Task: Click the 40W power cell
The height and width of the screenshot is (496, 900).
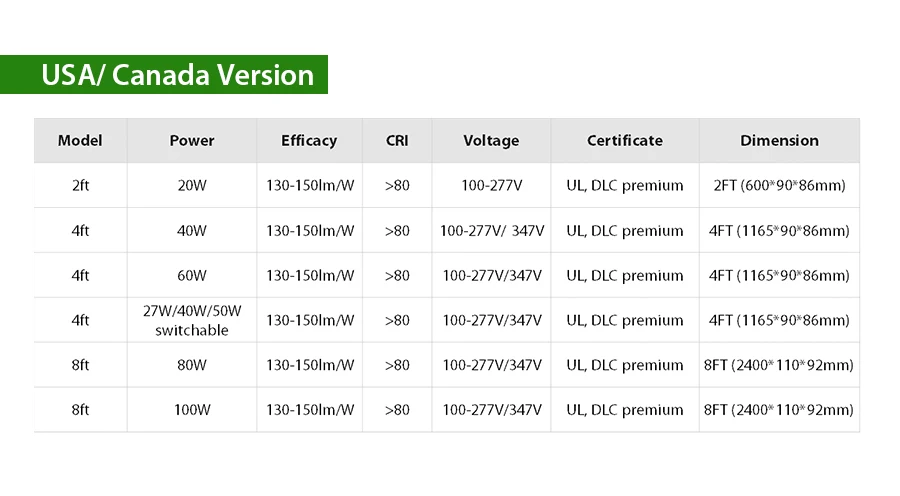Action: [192, 231]
